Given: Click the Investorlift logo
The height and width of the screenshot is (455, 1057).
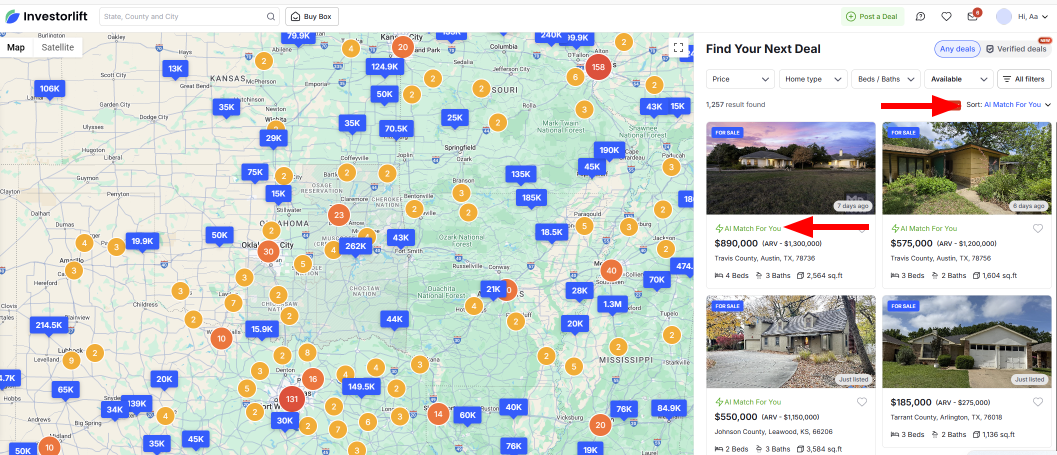Looking at the screenshot, I should (47, 16).
